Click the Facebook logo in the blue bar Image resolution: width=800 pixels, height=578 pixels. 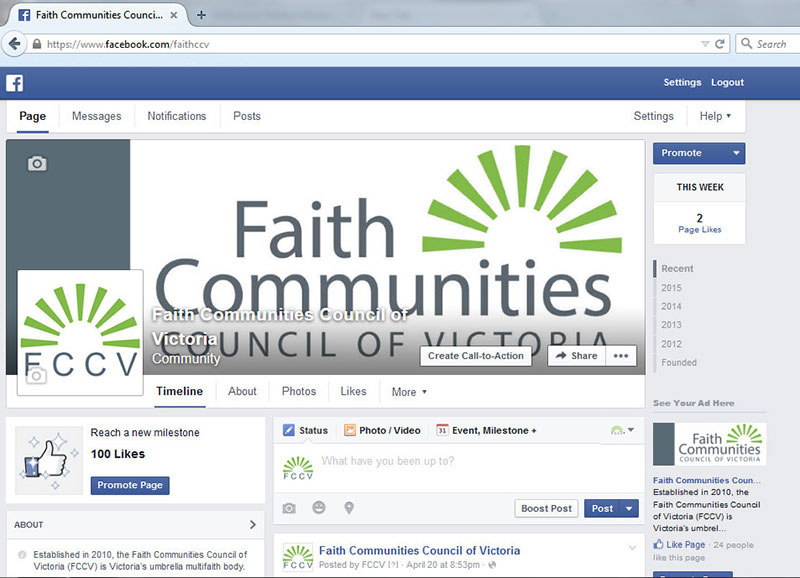pyautogui.click(x=15, y=83)
